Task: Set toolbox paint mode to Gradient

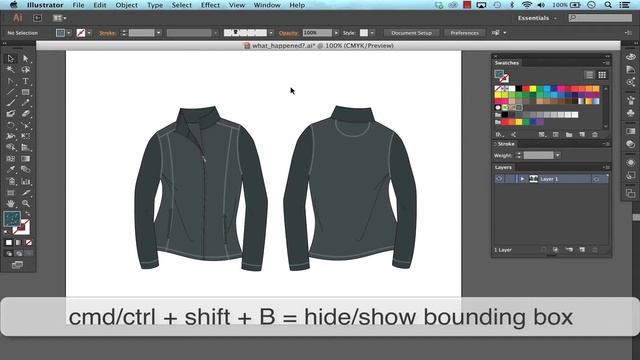Action: (x=18, y=242)
